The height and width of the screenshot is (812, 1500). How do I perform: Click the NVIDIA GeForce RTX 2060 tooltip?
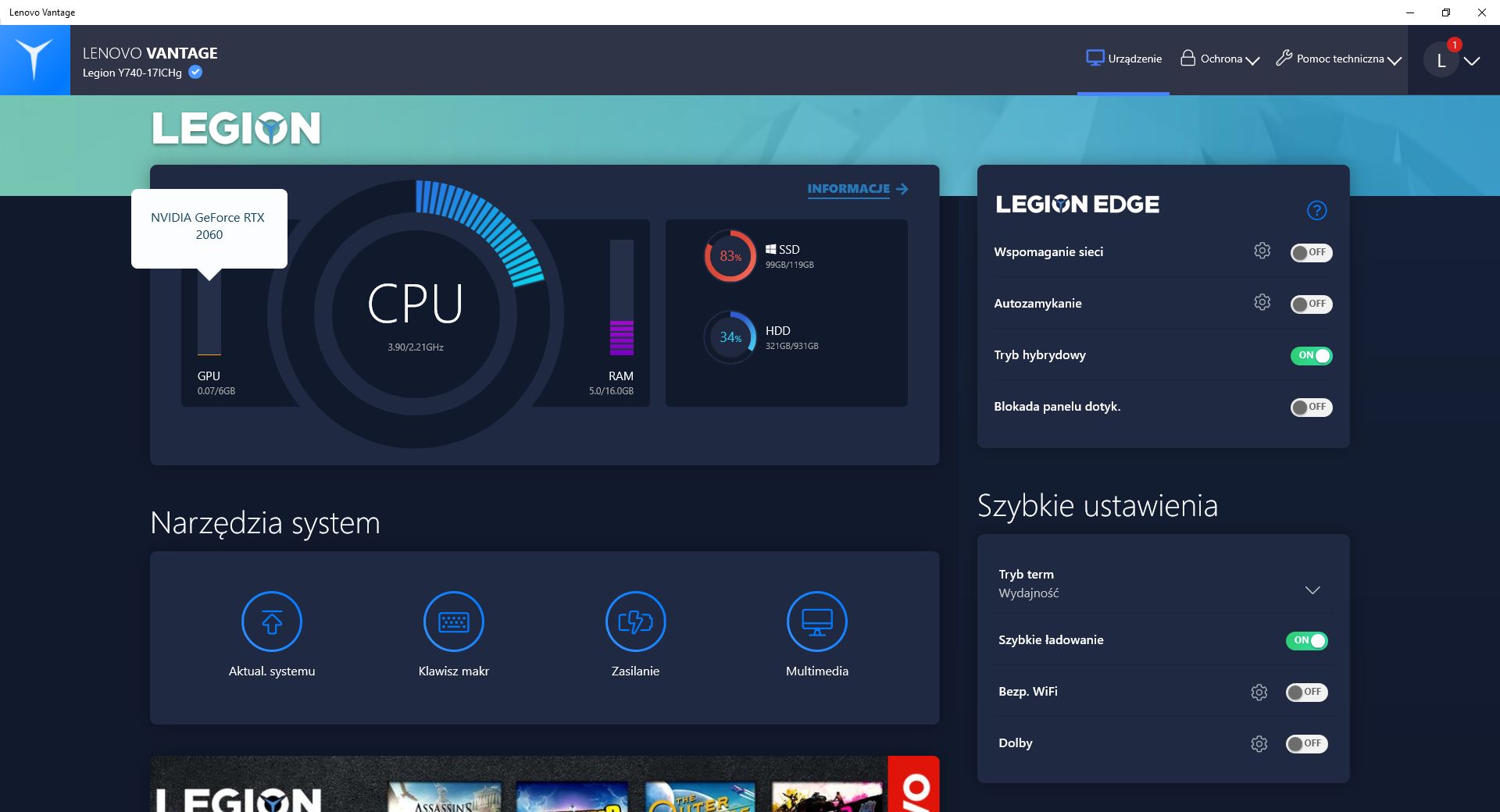[209, 228]
